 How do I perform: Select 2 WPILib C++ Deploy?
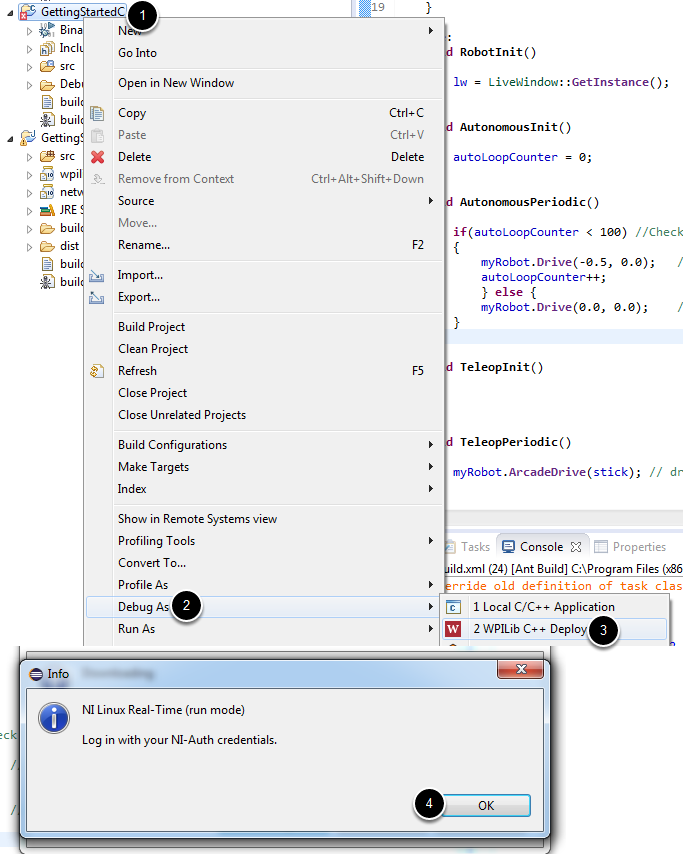554,629
